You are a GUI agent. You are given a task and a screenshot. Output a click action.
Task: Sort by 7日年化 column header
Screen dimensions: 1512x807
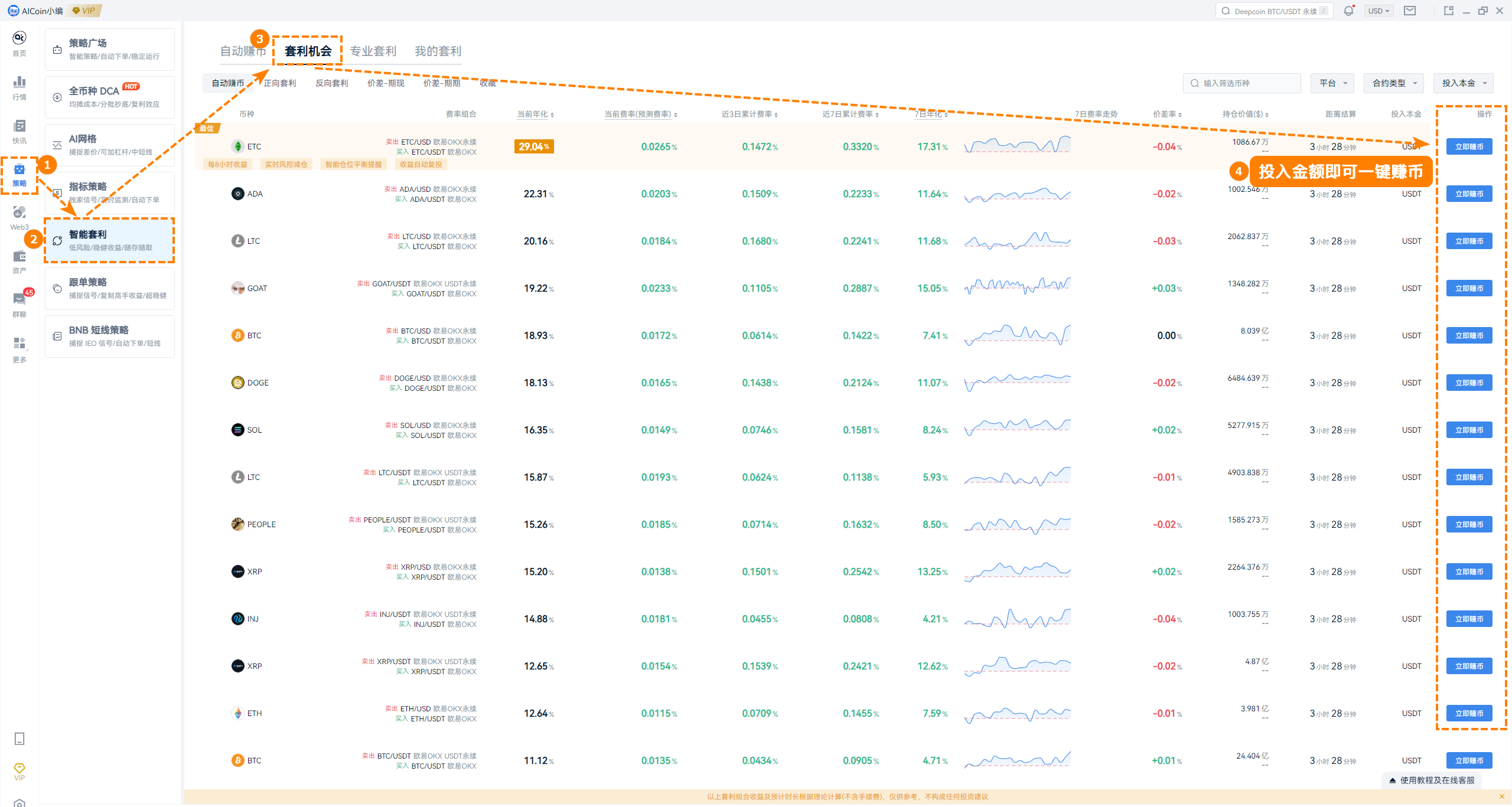tap(931, 114)
